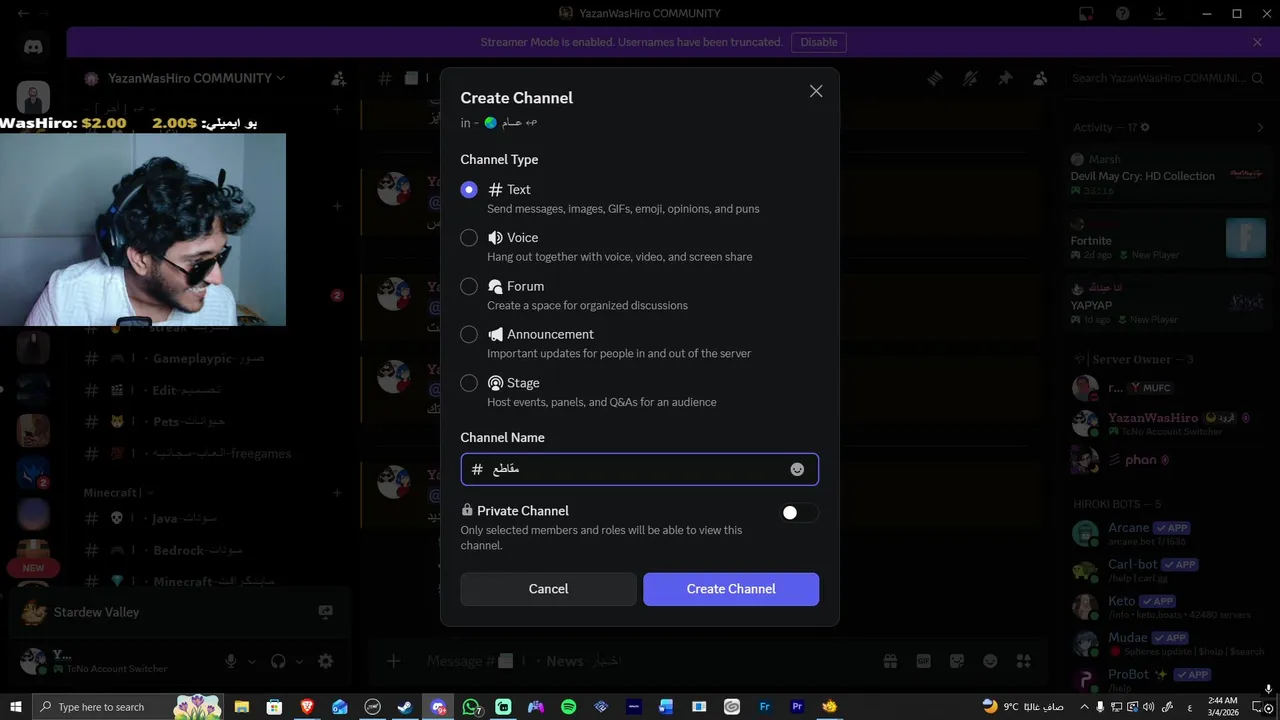Image resolution: width=1280 pixels, height=720 pixels.
Task: Show pinned messages
Action: 1005,78
